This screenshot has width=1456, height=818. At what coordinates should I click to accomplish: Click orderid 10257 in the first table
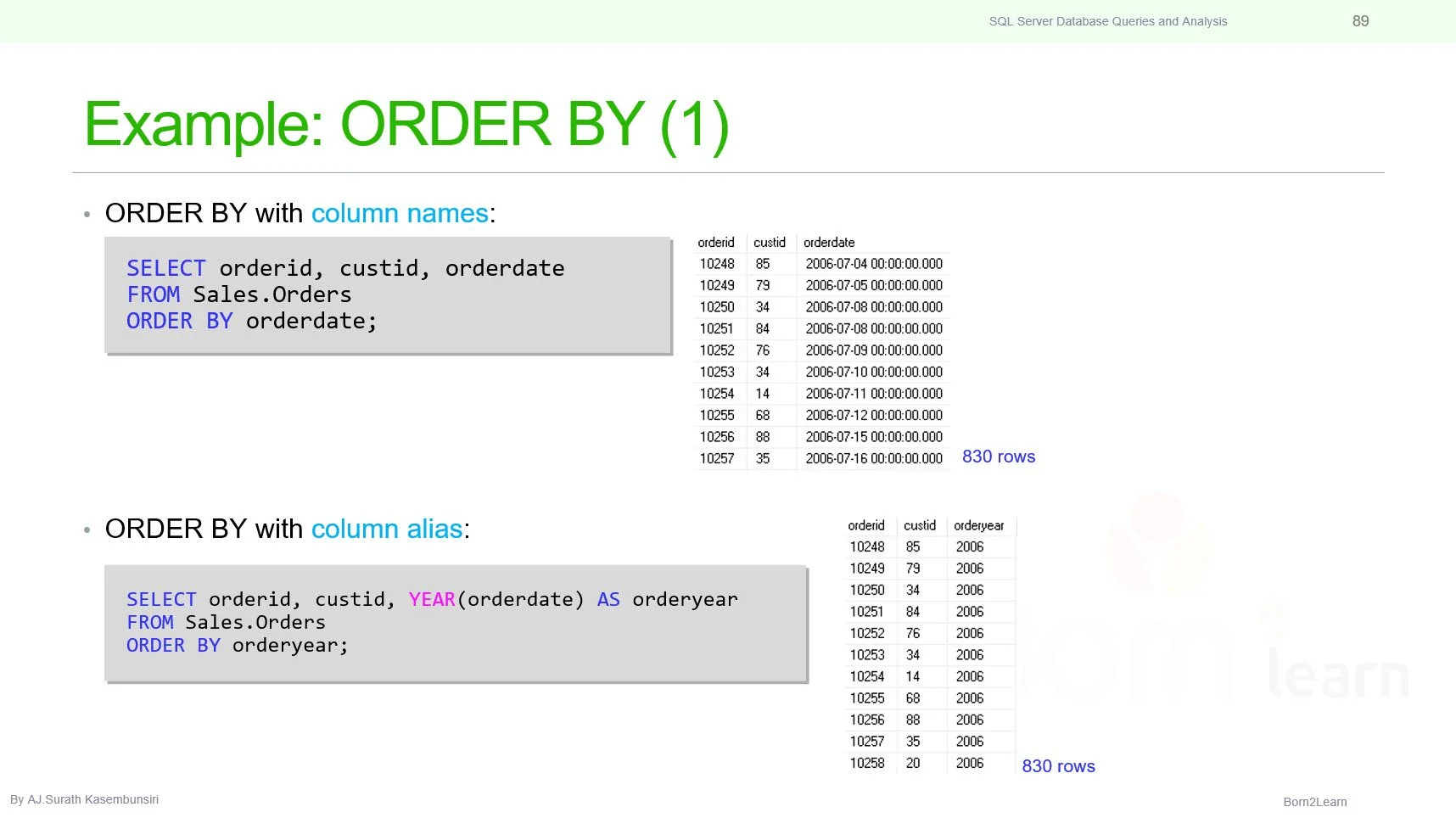coord(717,459)
